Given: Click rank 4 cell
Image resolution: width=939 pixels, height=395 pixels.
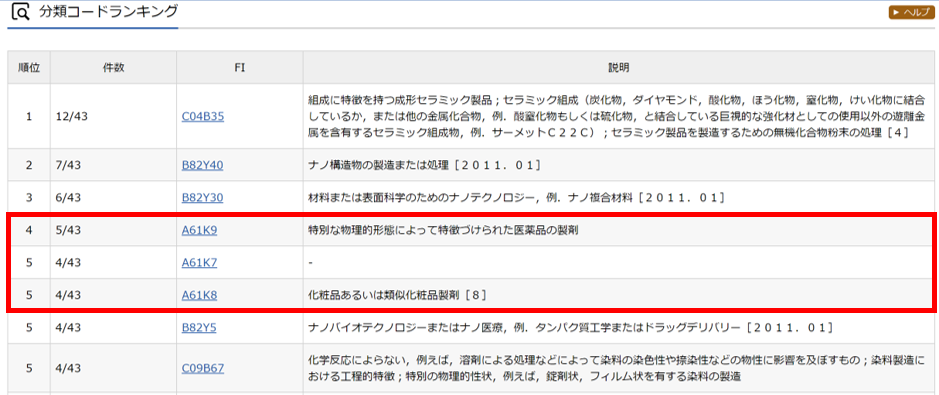Looking at the screenshot, I should click(29, 230).
